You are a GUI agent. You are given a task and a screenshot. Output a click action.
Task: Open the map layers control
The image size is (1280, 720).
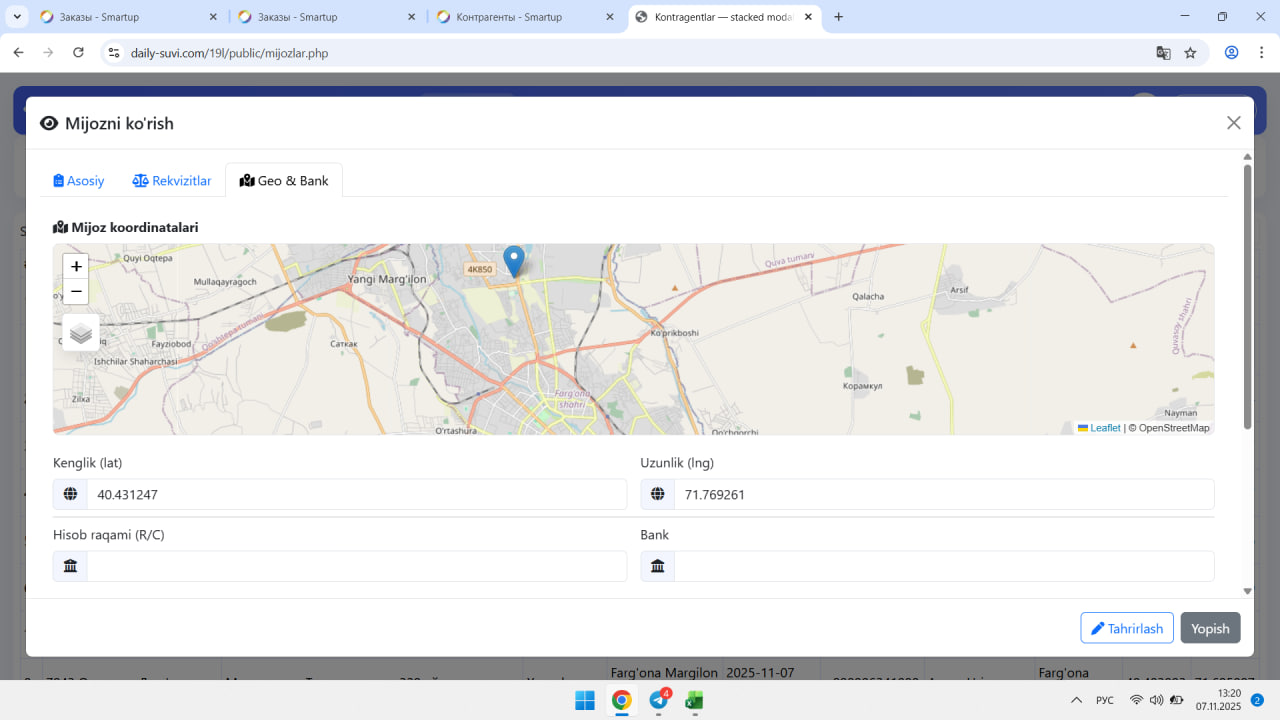81,333
